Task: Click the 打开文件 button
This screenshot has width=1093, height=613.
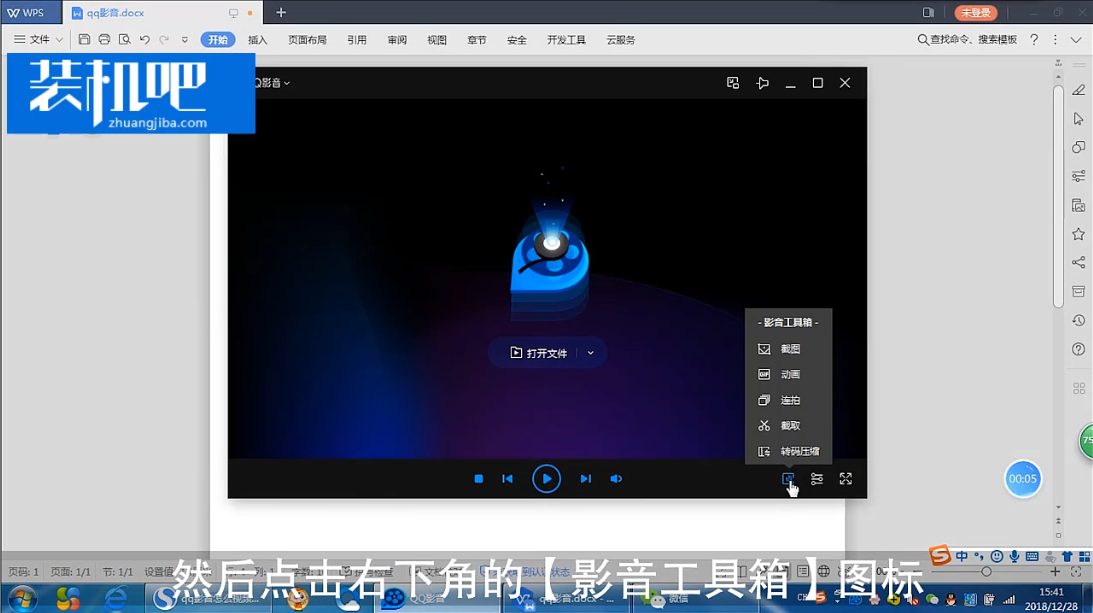Action: coord(538,353)
